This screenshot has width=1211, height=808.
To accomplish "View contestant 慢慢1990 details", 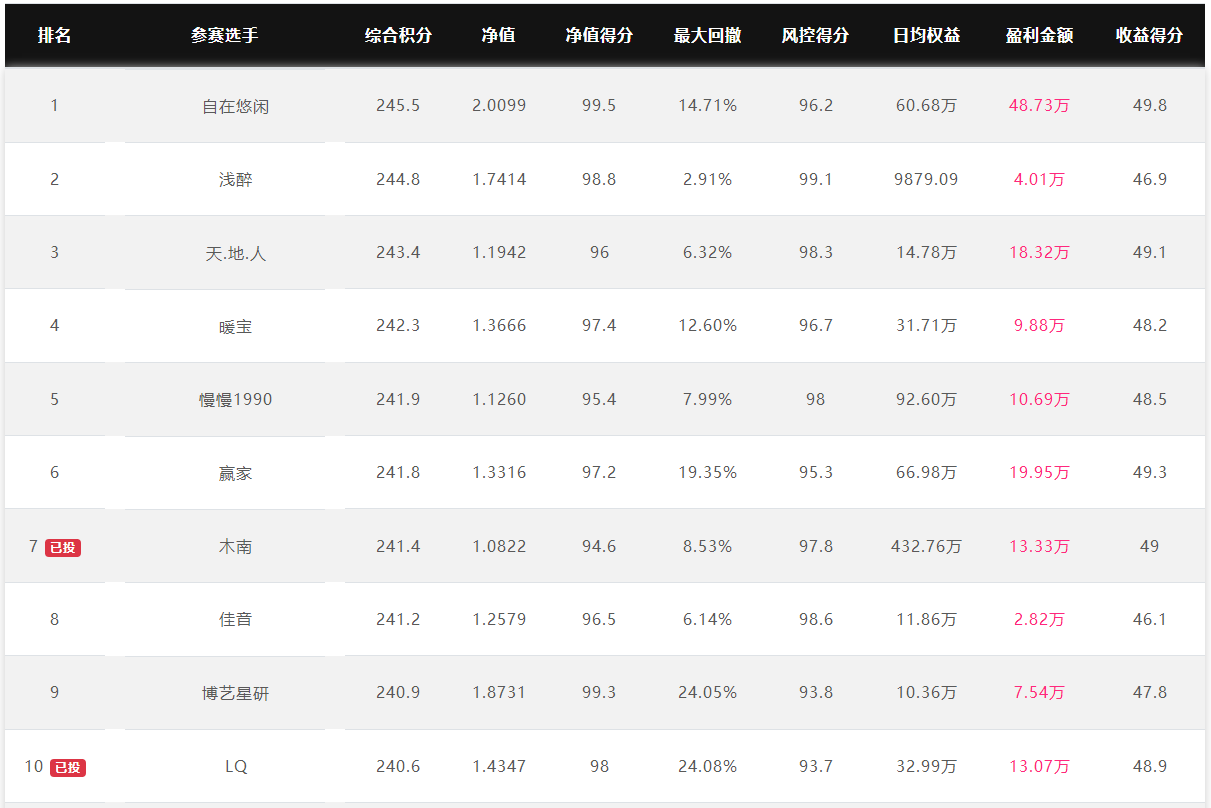I will tap(235, 400).
